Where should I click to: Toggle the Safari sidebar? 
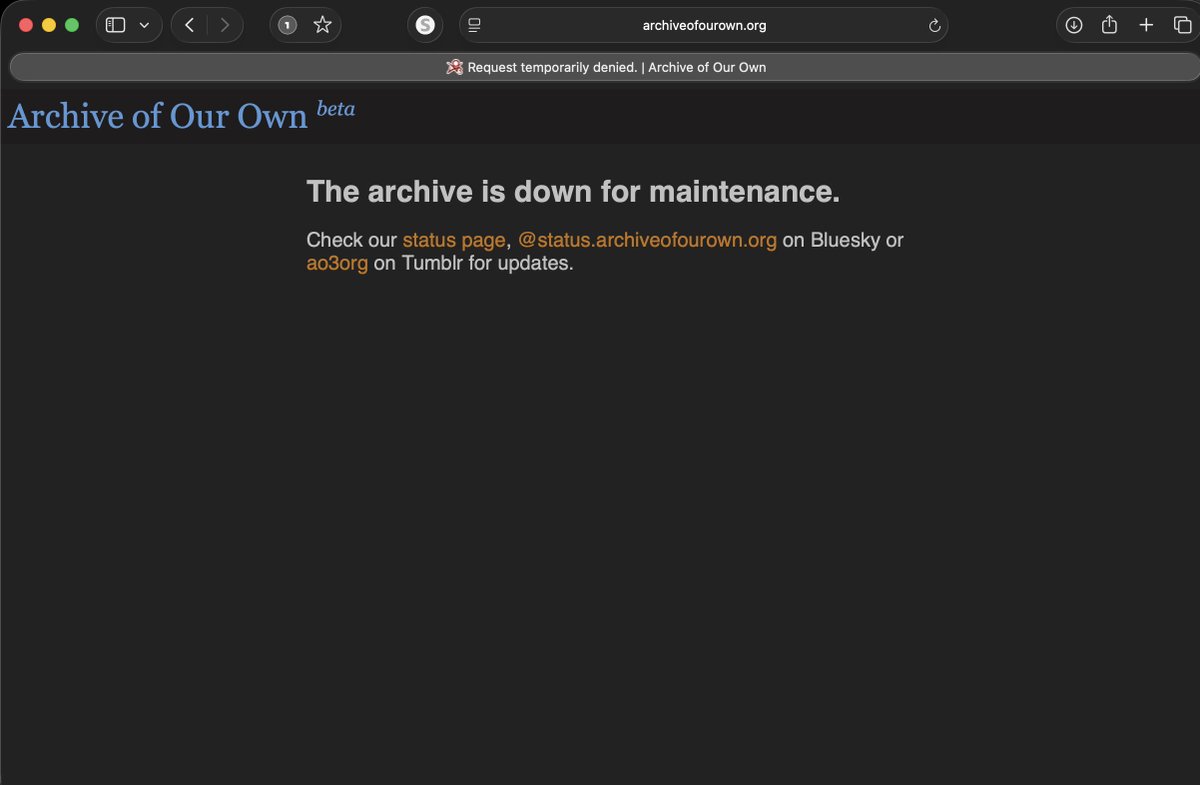(x=116, y=25)
